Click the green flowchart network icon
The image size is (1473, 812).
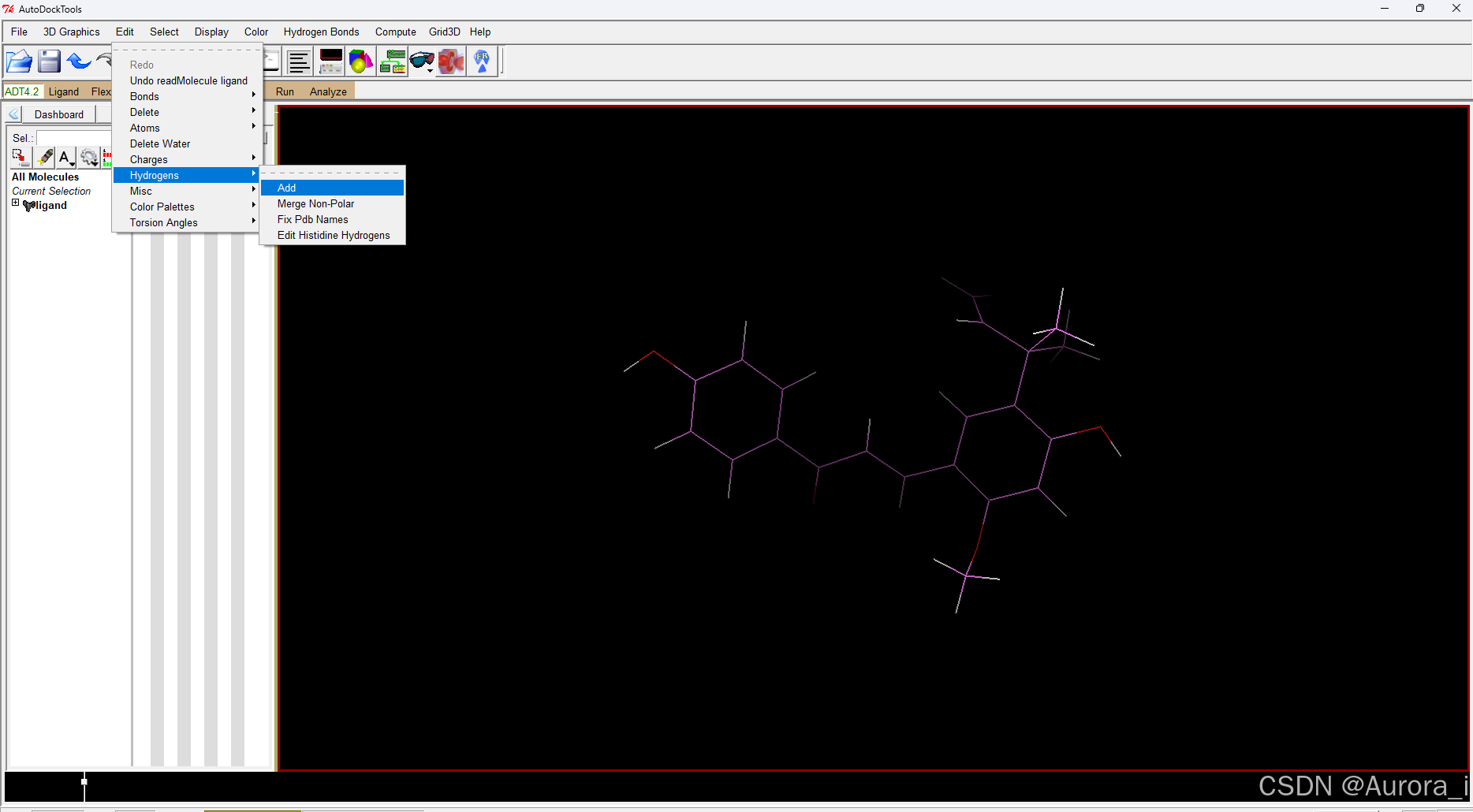(392, 61)
